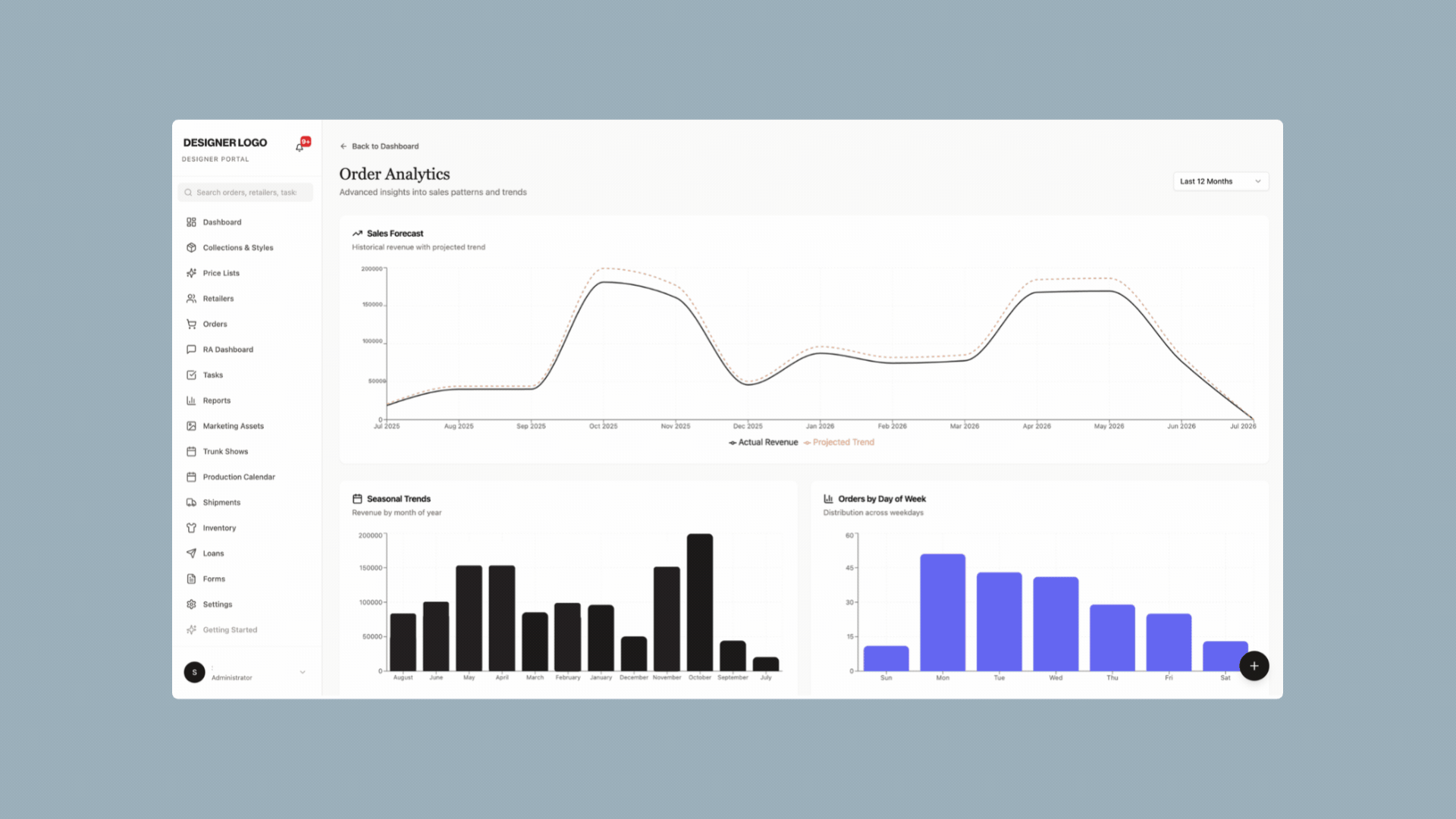Click the Designer Logo heading

(225, 143)
